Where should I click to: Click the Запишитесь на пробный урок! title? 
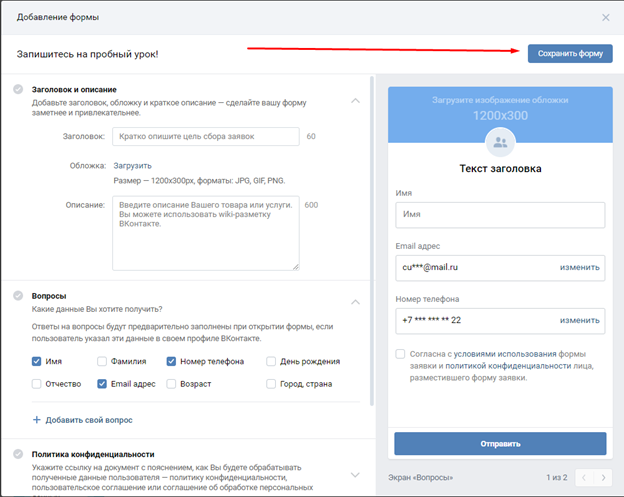pyautogui.click(x=88, y=54)
